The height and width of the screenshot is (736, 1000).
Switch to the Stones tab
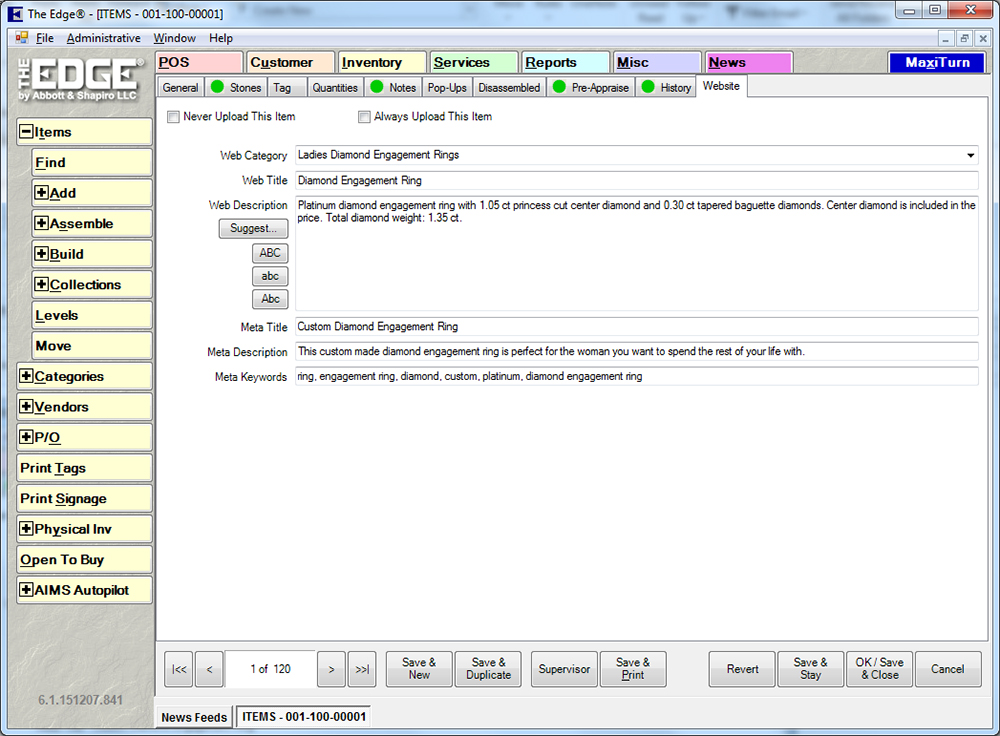(236, 88)
